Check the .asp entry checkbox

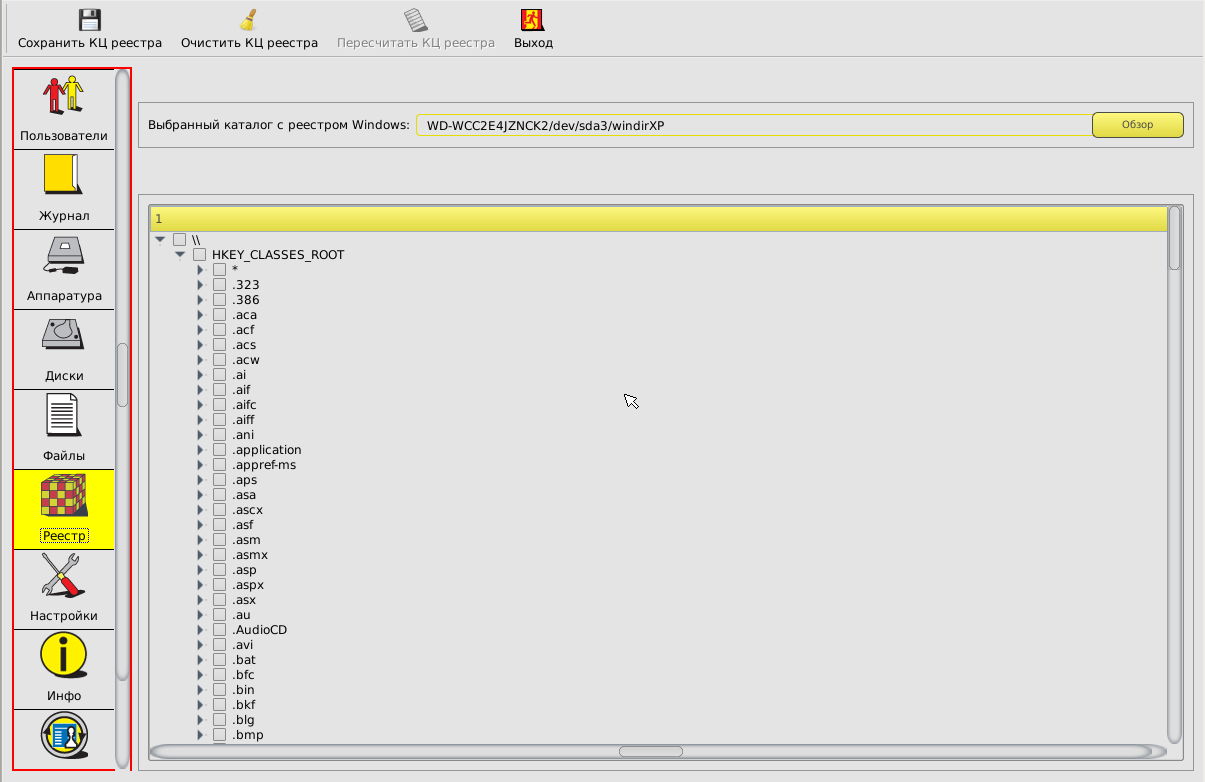(220, 570)
